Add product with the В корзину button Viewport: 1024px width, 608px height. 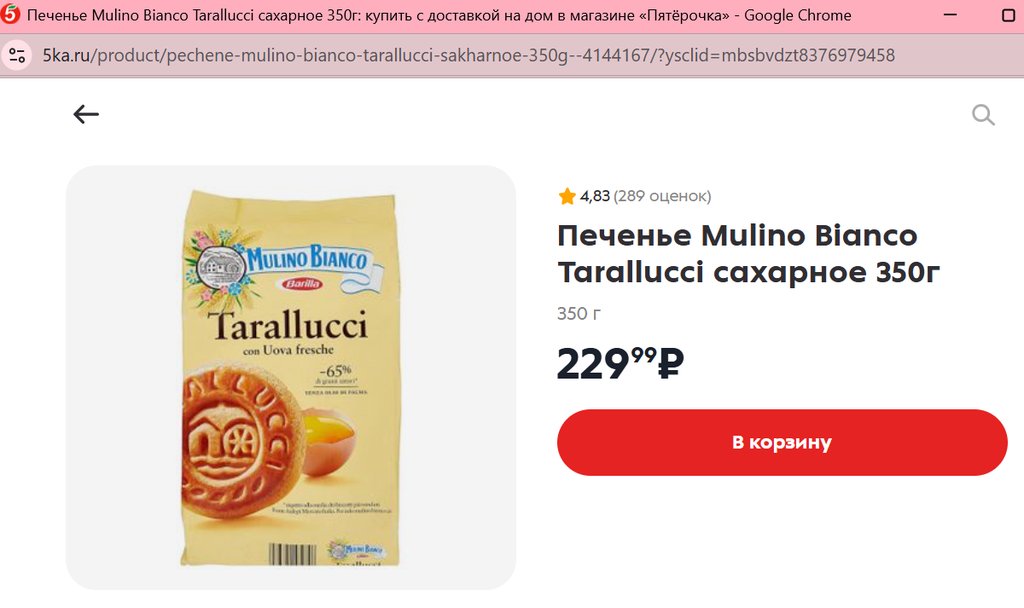click(x=782, y=442)
